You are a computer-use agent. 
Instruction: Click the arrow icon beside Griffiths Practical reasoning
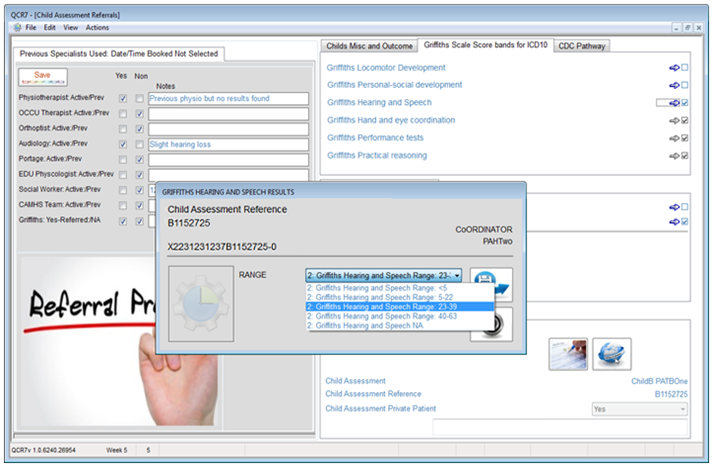click(x=674, y=156)
